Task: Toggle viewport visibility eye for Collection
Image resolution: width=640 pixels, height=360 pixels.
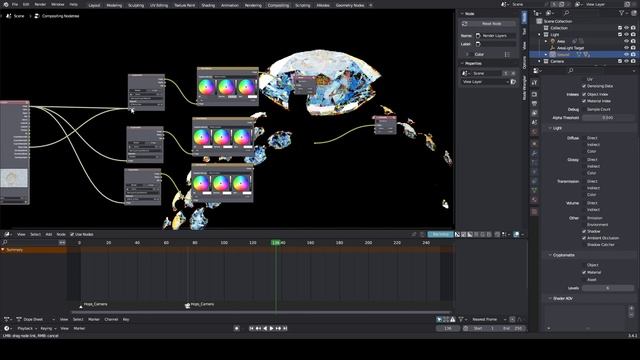Action: coord(627,28)
